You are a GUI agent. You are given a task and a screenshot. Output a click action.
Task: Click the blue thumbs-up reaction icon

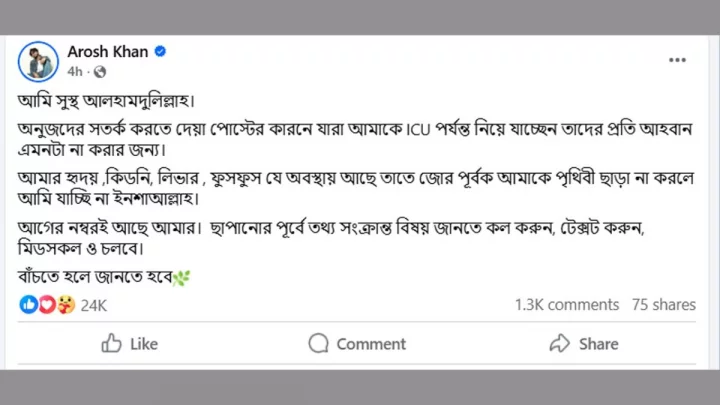tap(28, 304)
